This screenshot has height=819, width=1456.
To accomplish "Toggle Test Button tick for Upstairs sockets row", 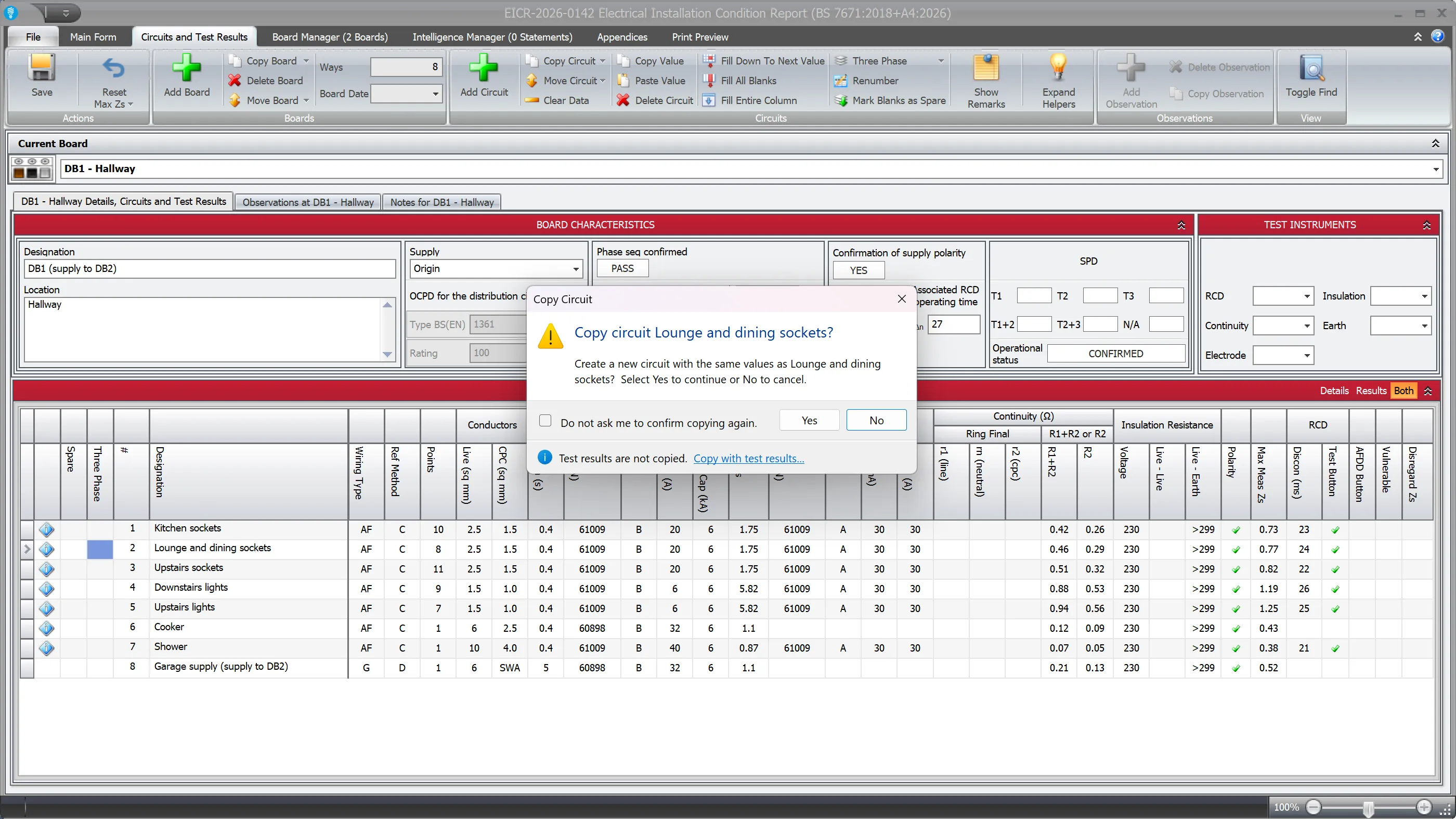I will pyautogui.click(x=1335, y=569).
